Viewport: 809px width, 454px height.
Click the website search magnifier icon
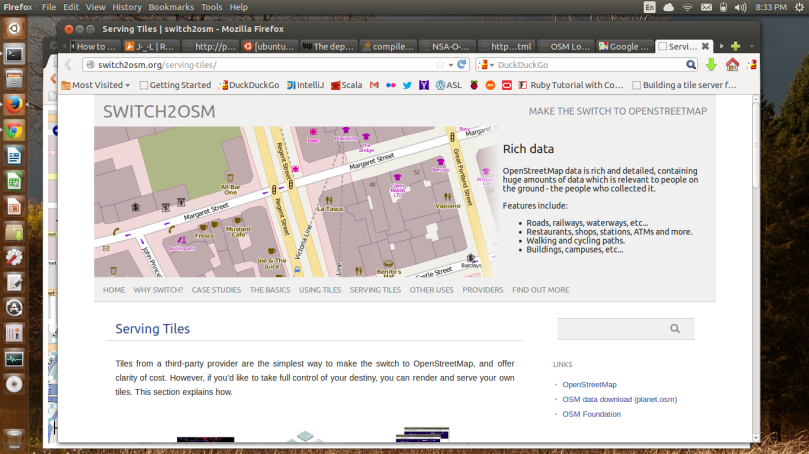[x=675, y=329]
